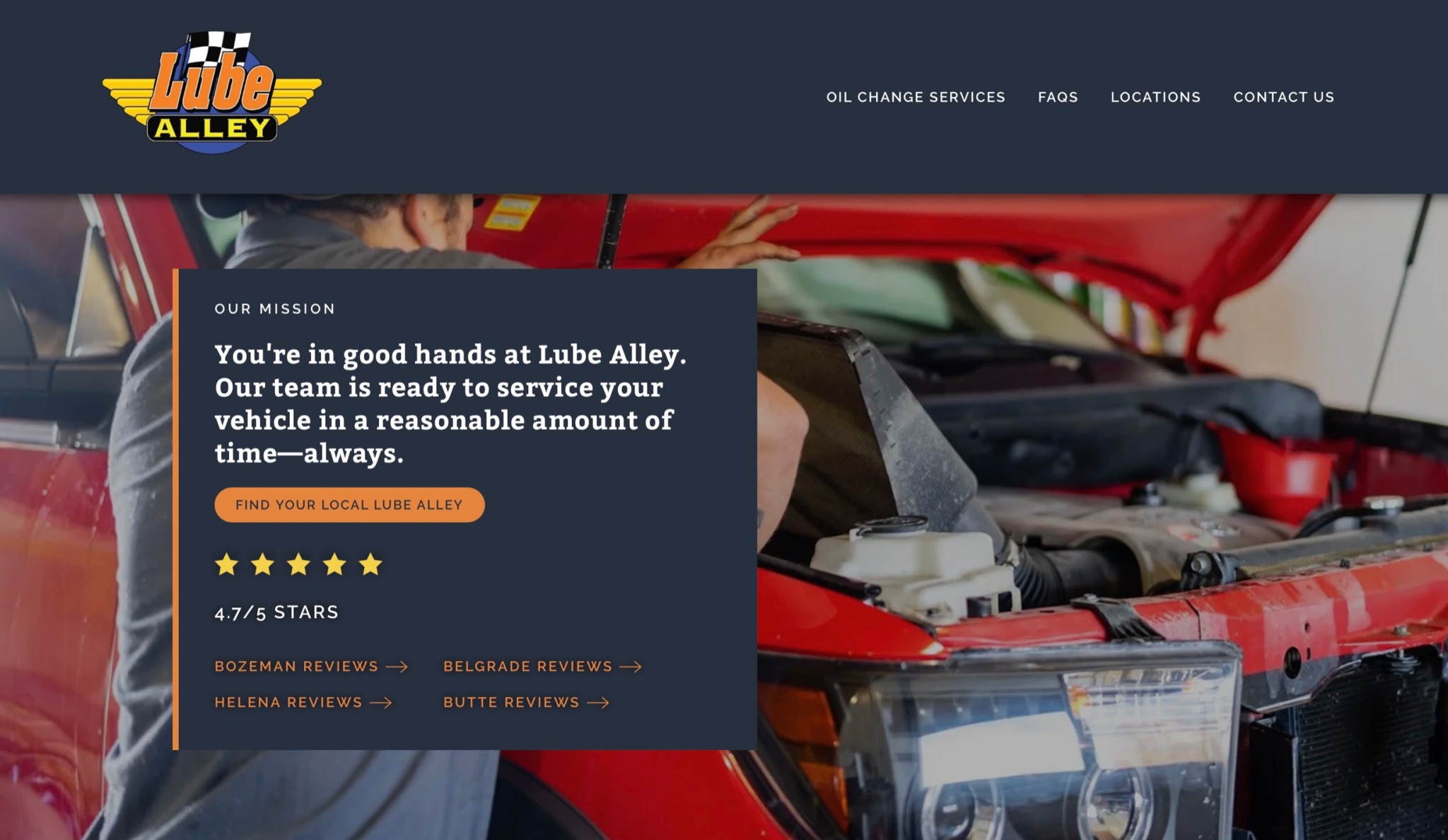Click the second yellow rating star

click(x=262, y=565)
